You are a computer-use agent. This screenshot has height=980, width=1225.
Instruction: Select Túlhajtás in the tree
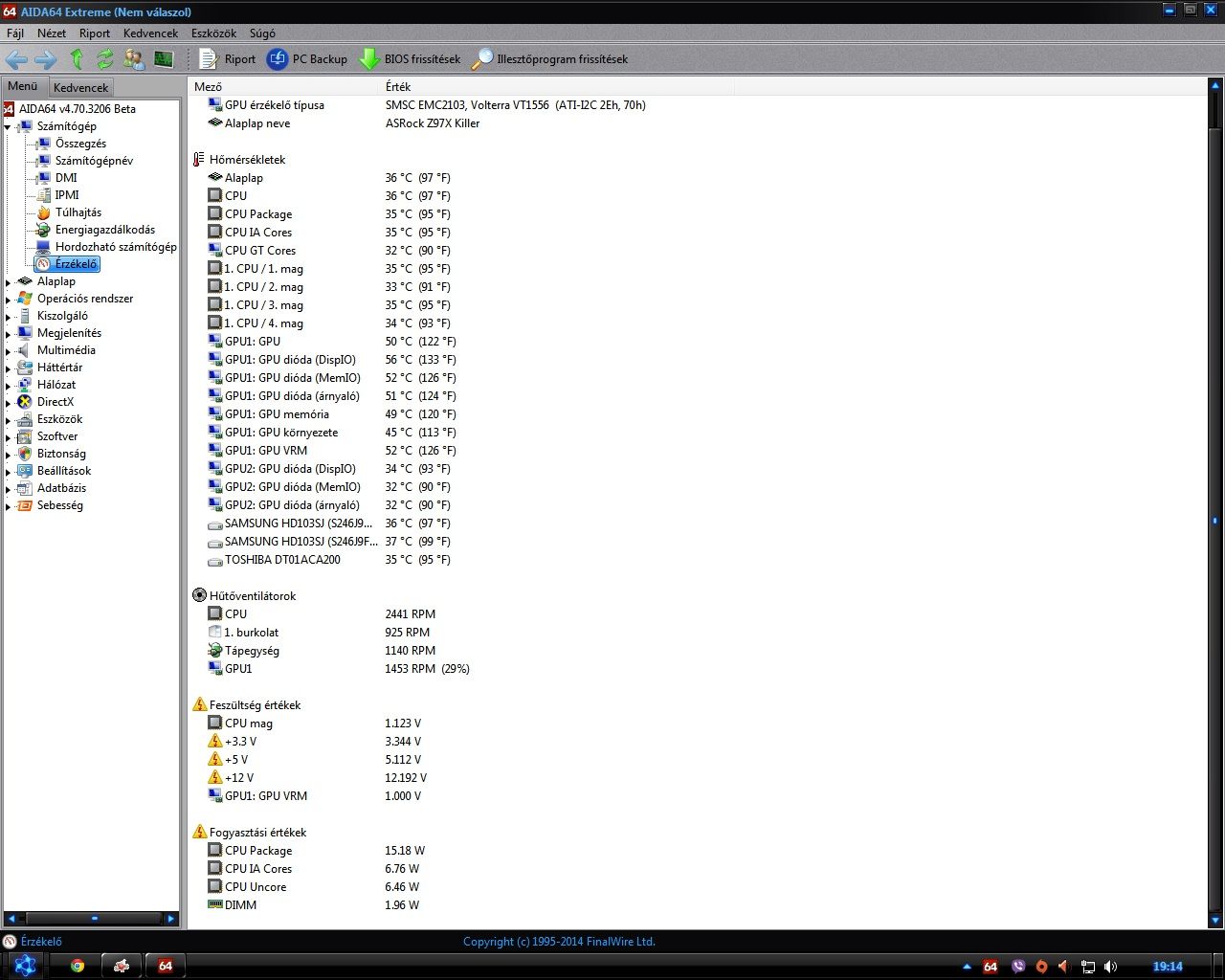tap(78, 212)
